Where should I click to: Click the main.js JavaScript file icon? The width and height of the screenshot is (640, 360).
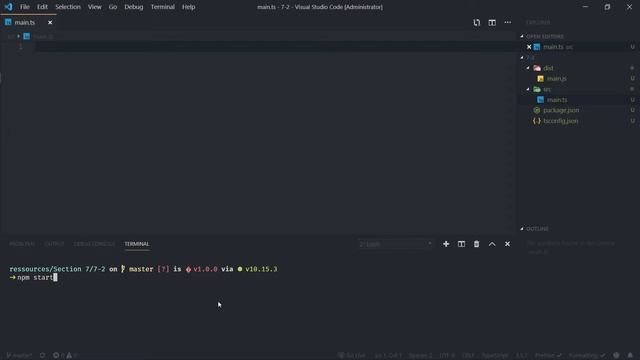point(540,78)
